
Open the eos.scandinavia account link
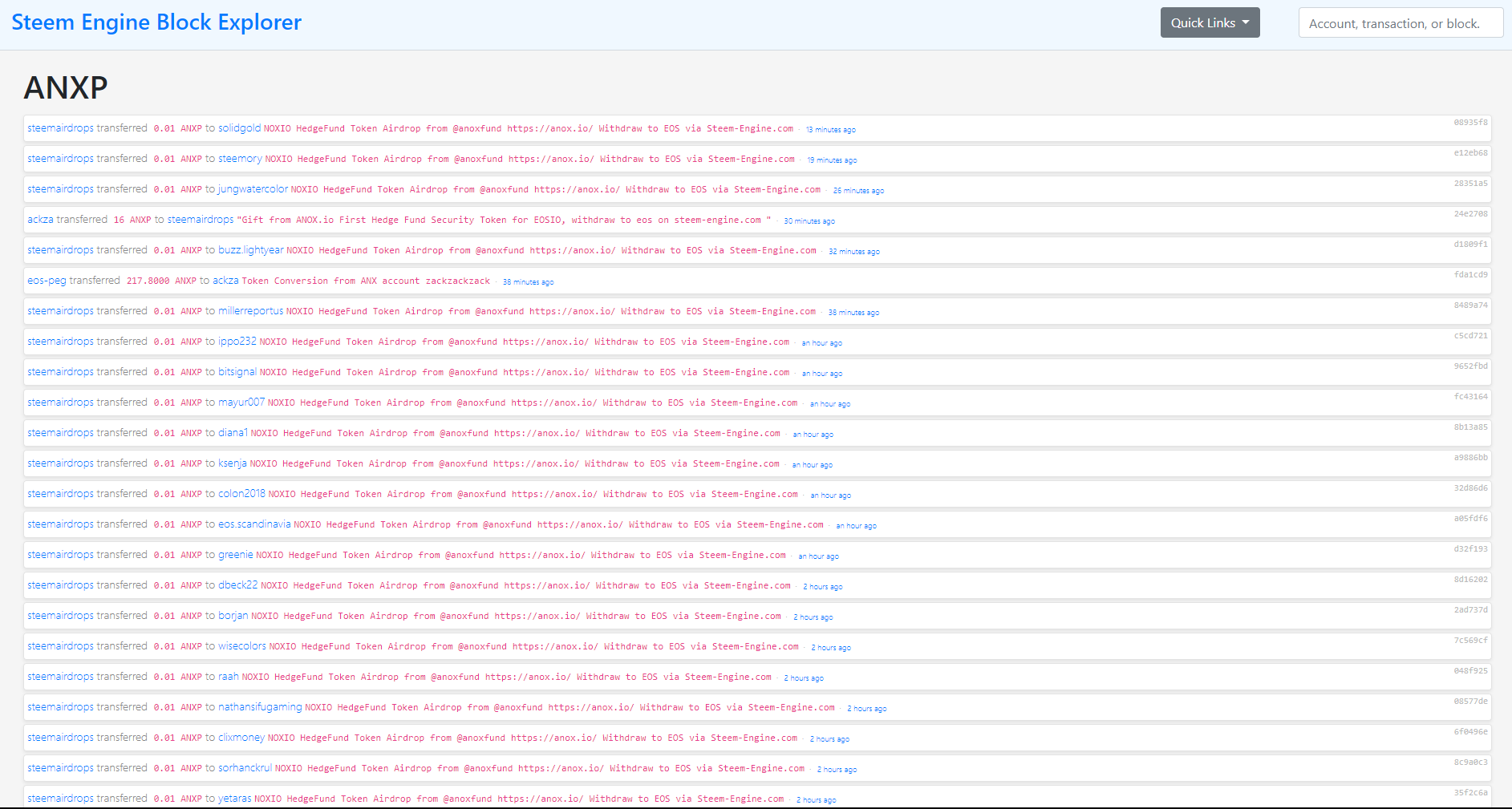pyautogui.click(x=254, y=524)
